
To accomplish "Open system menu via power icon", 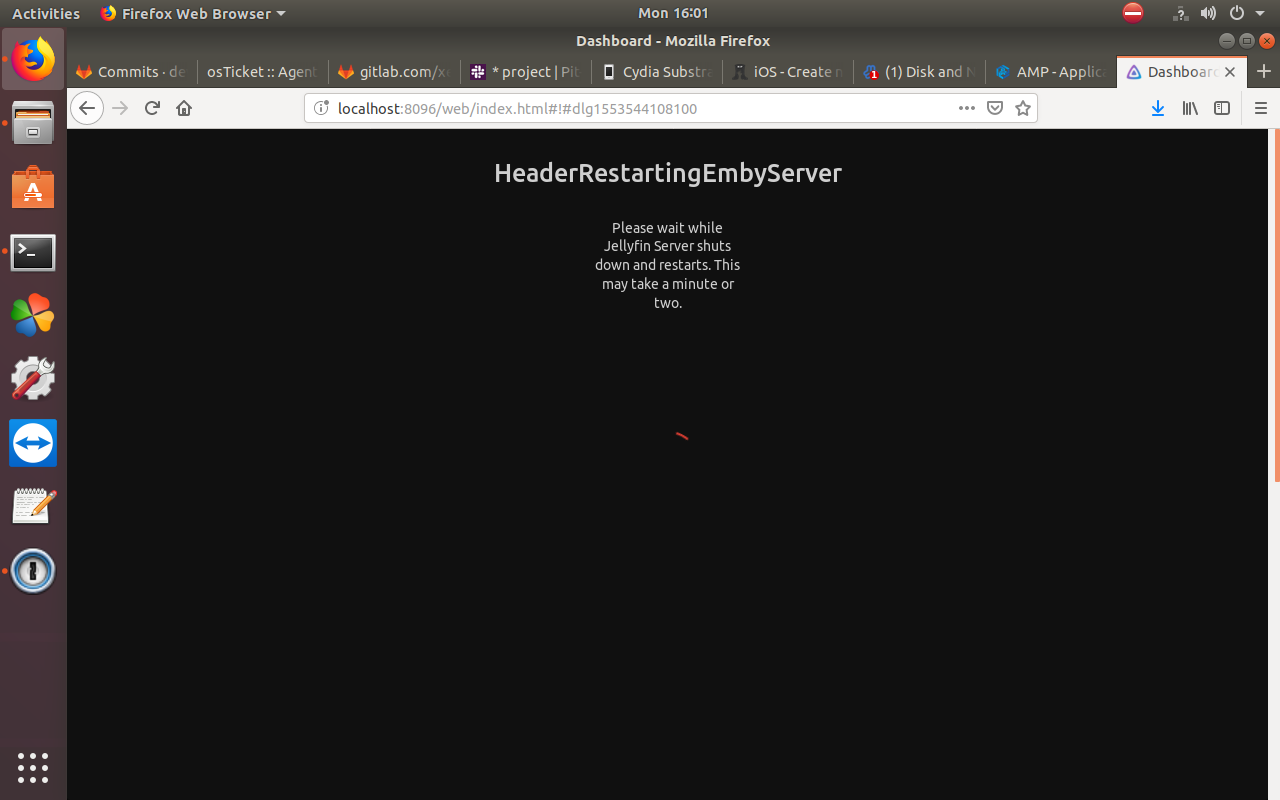I will 1237,13.
